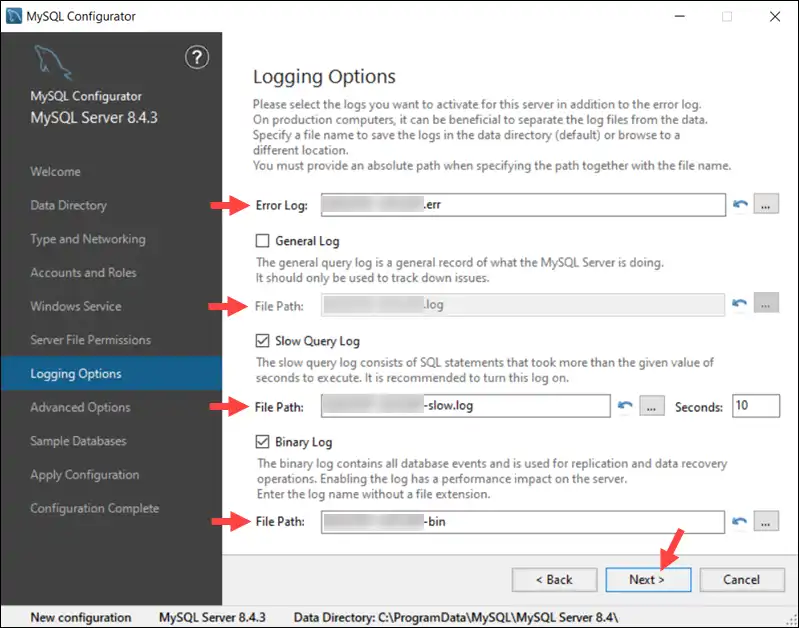Screen dimensions: 799x628
Task: Cancel the configuration wizard
Action: (x=742, y=580)
